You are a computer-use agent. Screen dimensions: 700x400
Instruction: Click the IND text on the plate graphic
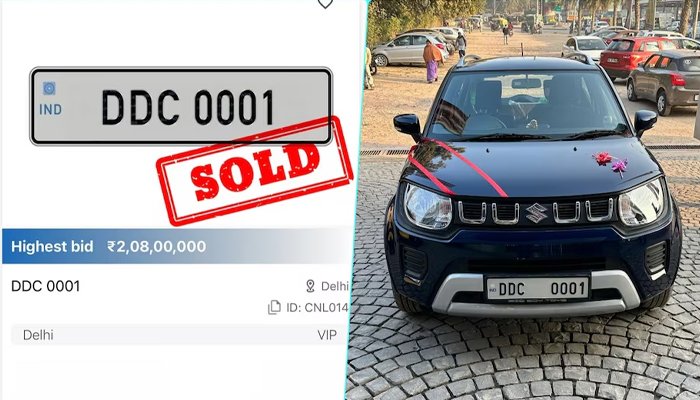(x=50, y=110)
